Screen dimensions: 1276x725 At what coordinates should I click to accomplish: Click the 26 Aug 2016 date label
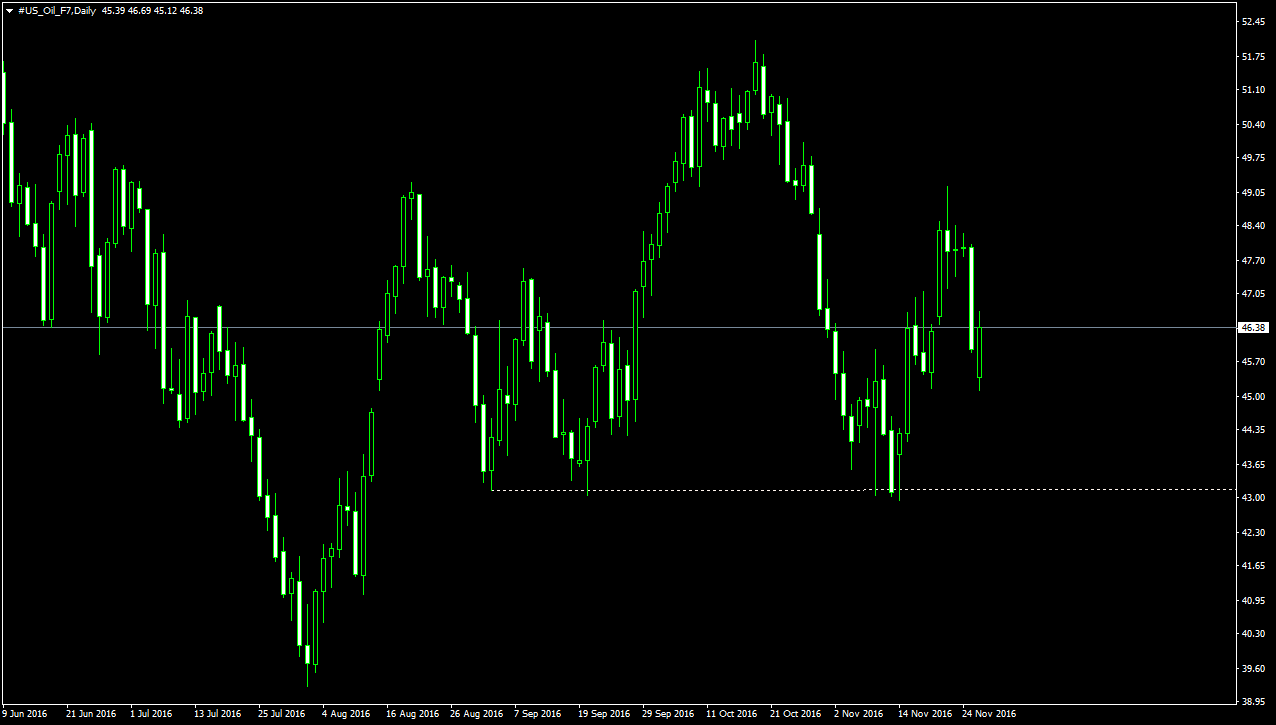pos(476,714)
